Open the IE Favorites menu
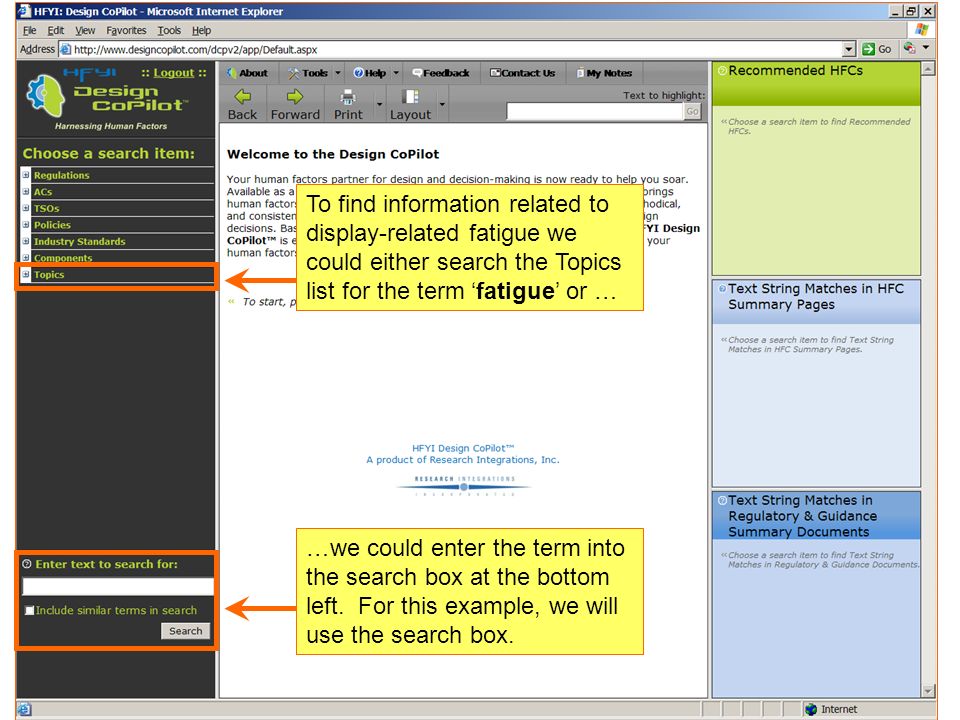This screenshot has width=960, height=720. pyautogui.click(x=126, y=30)
